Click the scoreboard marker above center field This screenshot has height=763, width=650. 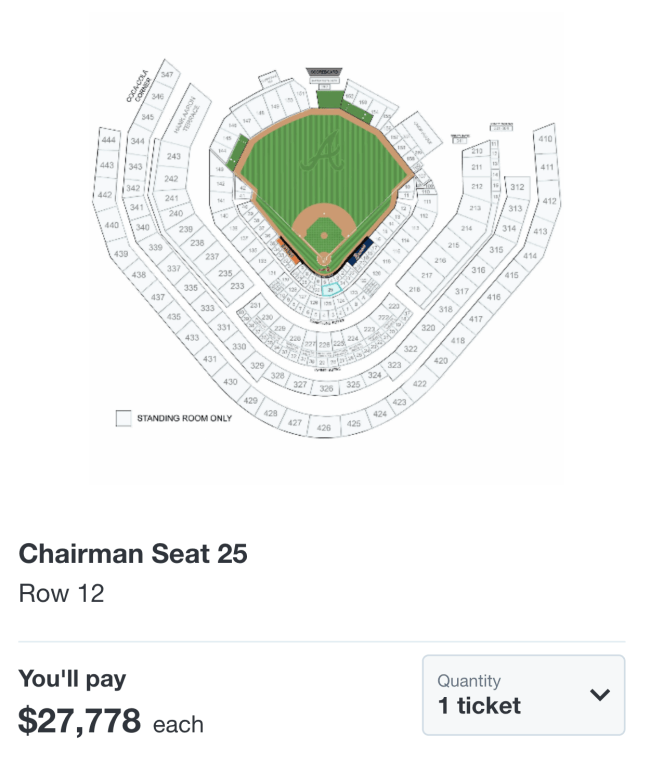pos(324,73)
